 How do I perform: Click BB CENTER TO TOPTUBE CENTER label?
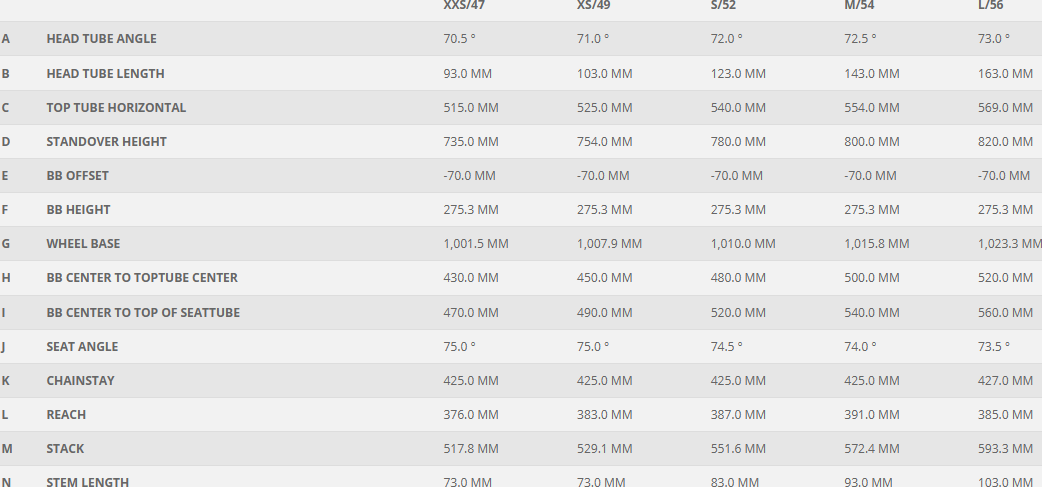pyautogui.click(x=142, y=278)
